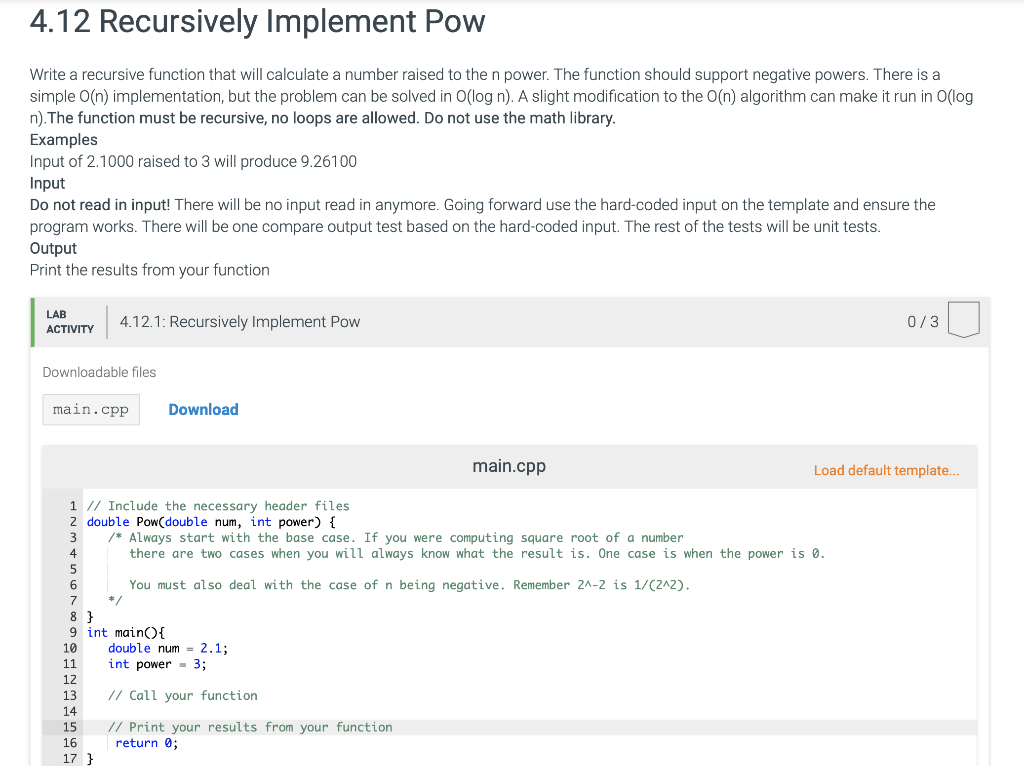Click line number 2 beside the Pow definition
The image size is (1024, 766).
click(x=71, y=521)
